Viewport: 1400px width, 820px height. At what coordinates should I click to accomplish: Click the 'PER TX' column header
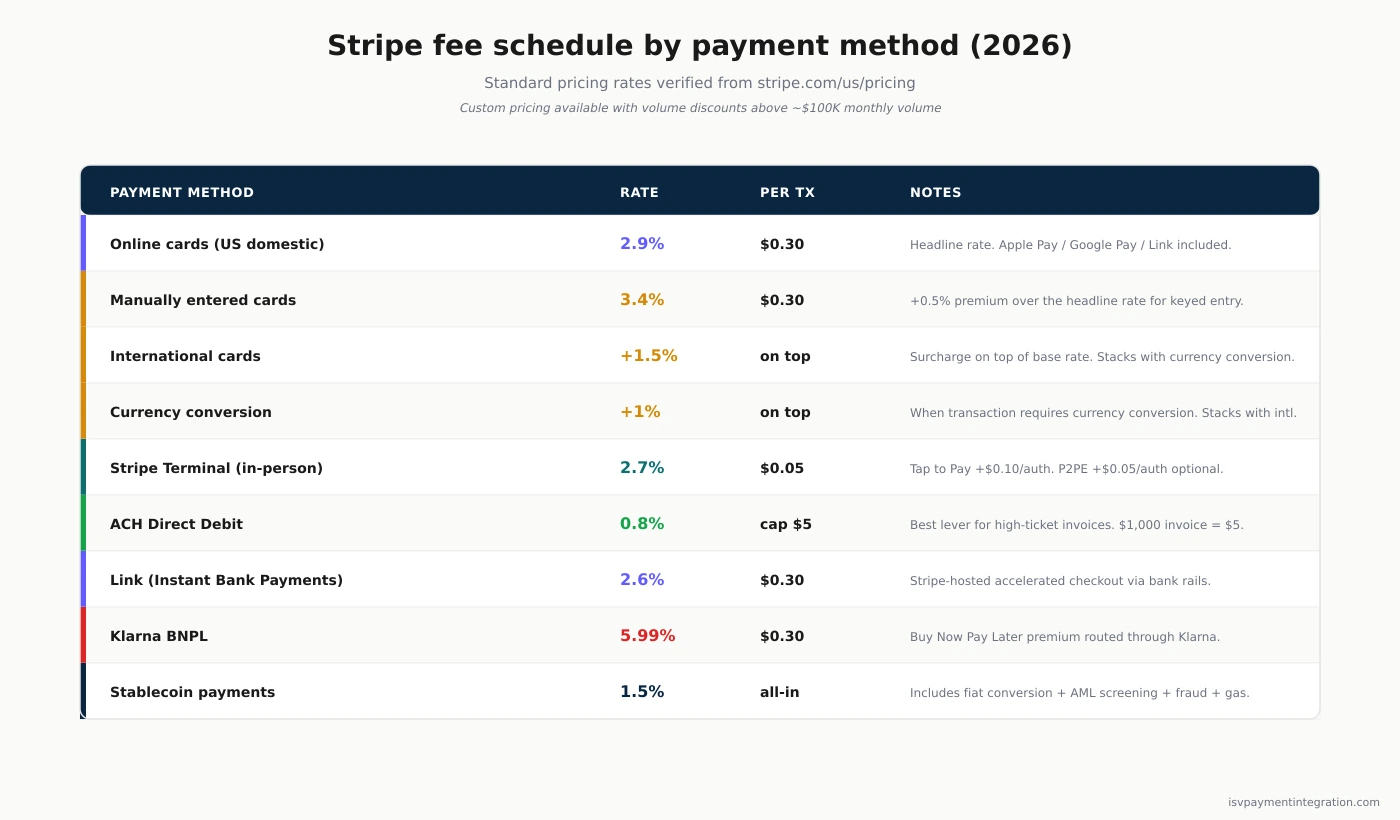[787, 192]
